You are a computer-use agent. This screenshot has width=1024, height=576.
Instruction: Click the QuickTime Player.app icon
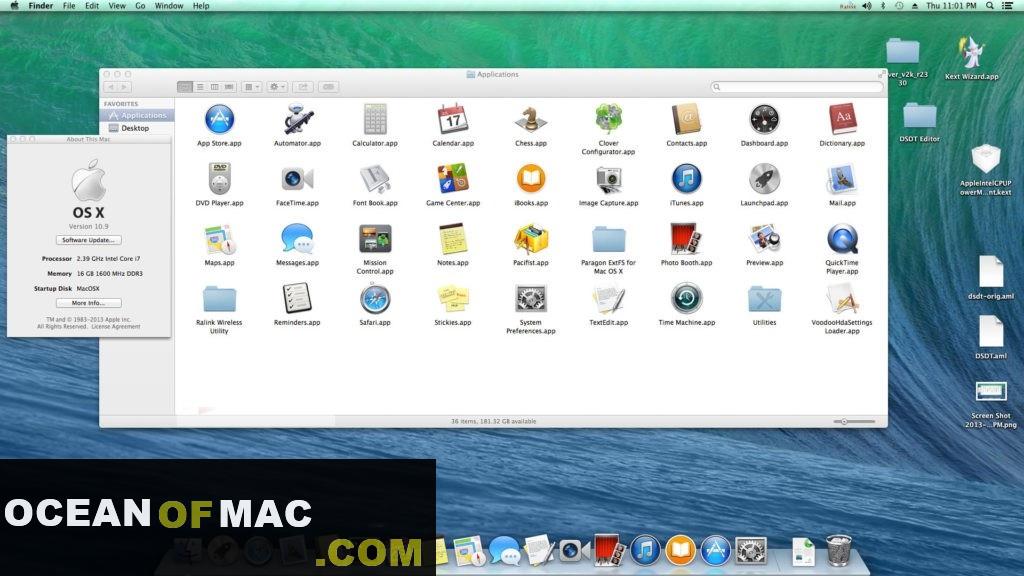point(842,239)
